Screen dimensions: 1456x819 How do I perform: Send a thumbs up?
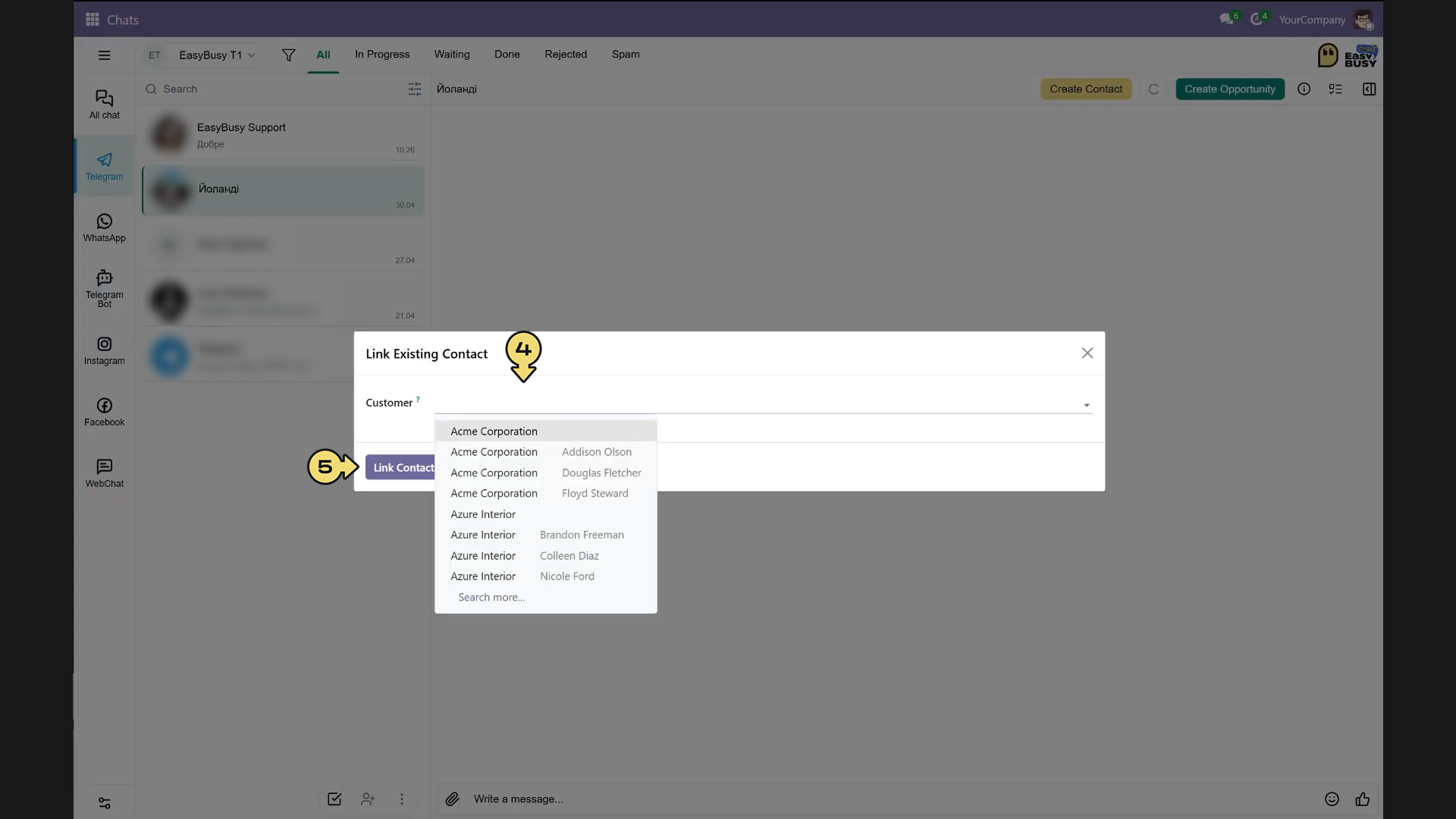pos(1363,799)
